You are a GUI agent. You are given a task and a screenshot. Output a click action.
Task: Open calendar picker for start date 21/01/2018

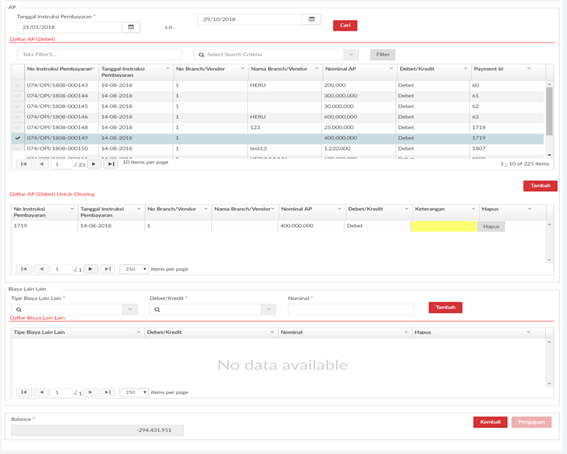[x=131, y=27]
